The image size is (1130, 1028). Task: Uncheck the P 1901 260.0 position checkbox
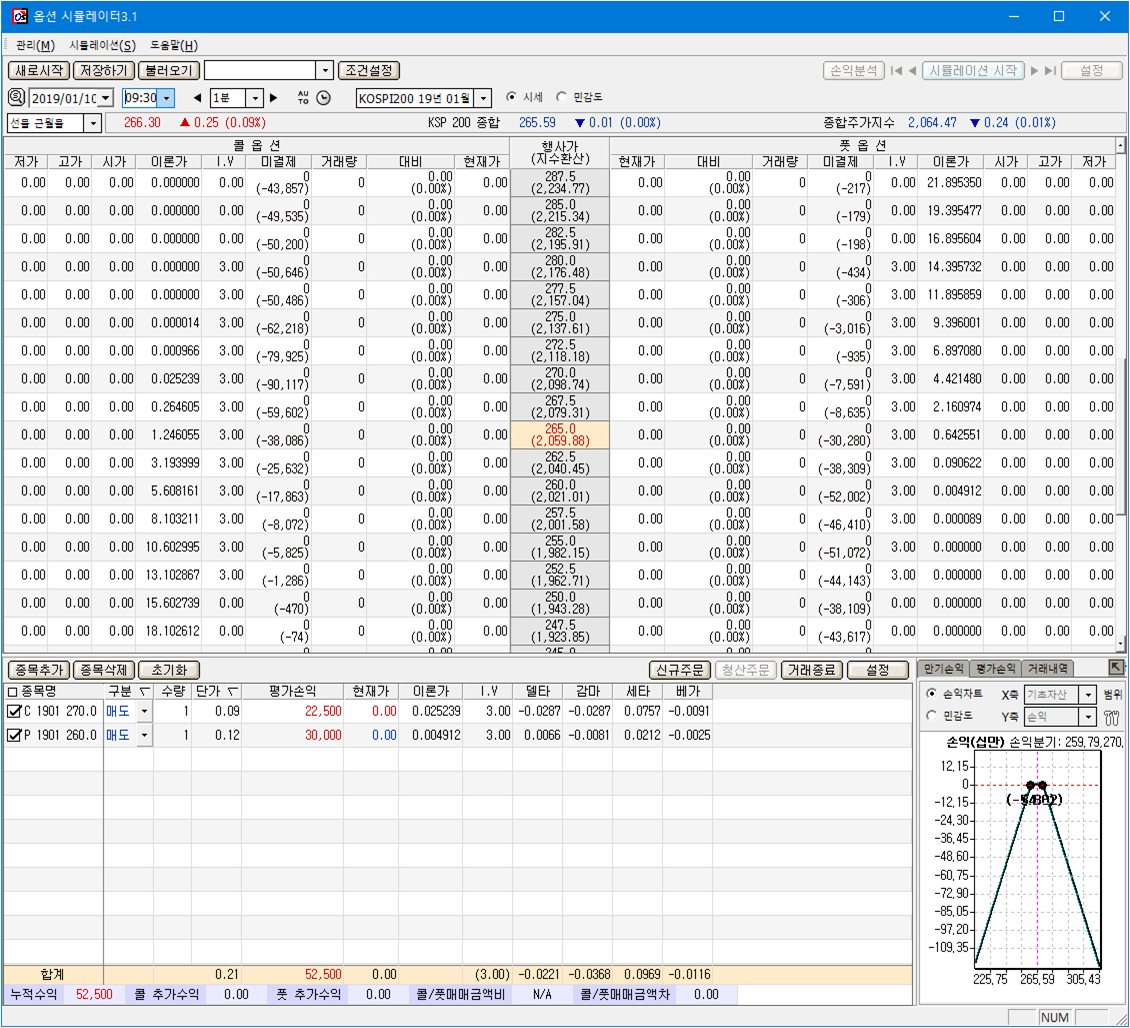[13, 735]
